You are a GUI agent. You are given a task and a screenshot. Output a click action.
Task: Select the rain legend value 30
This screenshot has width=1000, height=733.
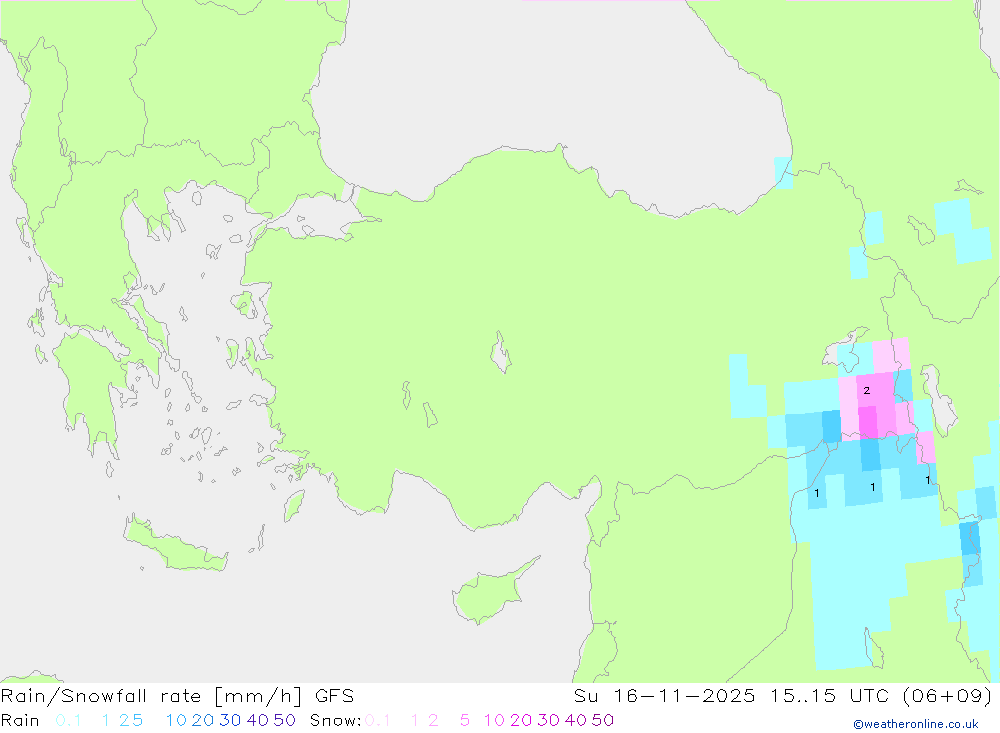pyautogui.click(x=230, y=720)
